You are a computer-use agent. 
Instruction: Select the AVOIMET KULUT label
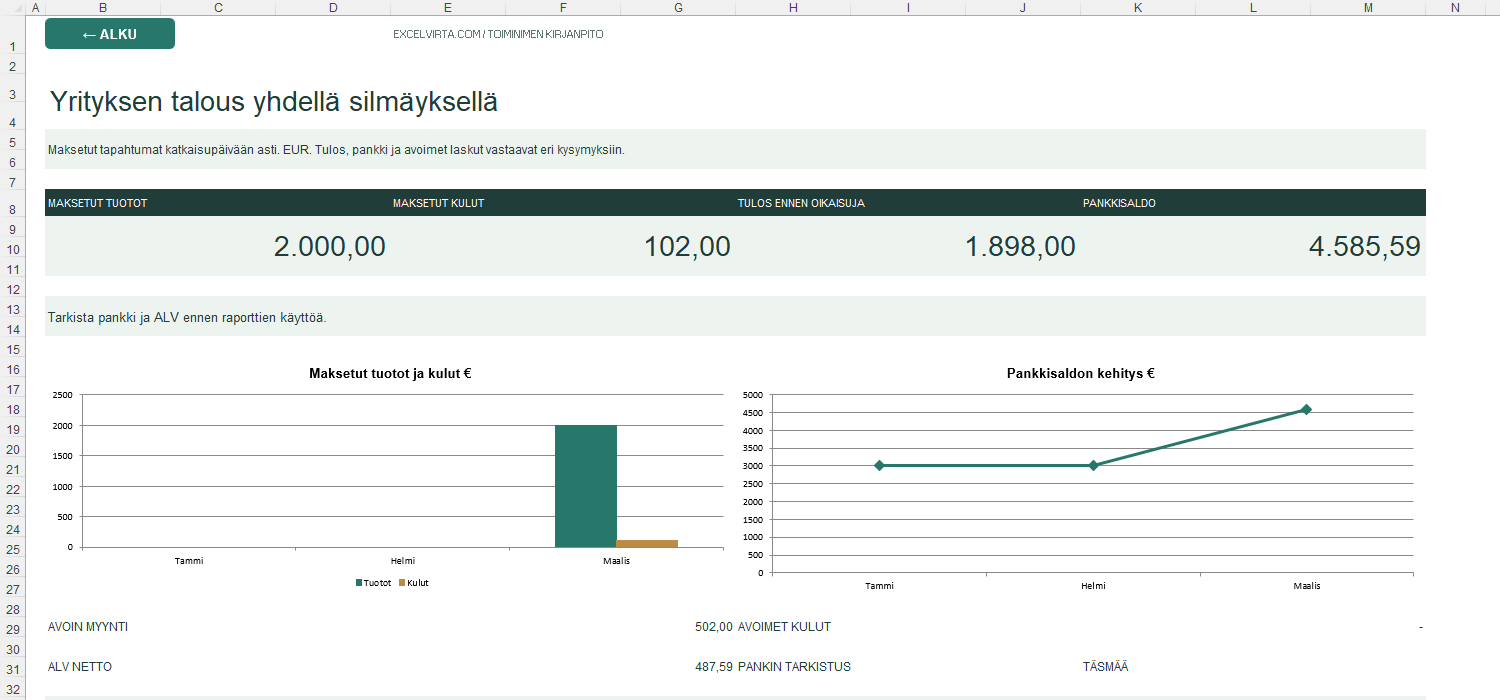pos(784,627)
